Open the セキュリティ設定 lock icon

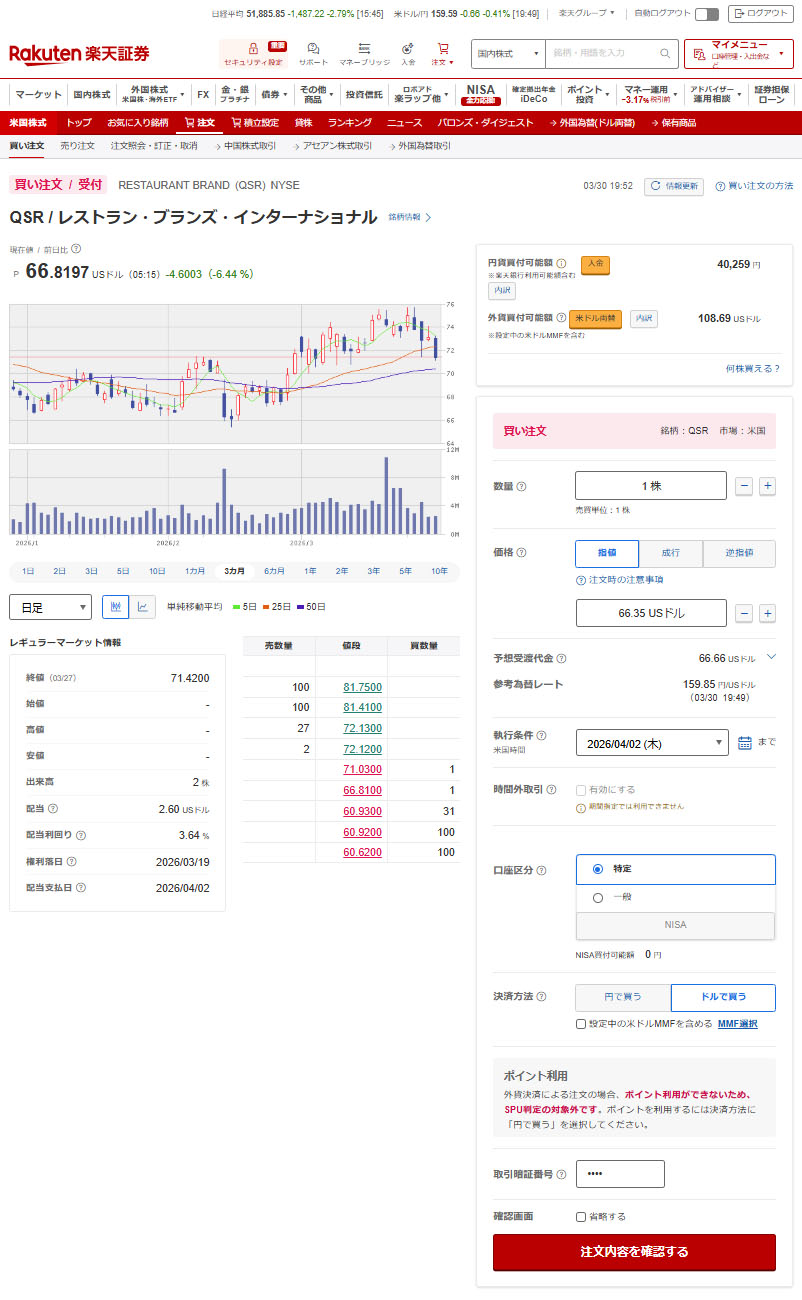[x=253, y=50]
